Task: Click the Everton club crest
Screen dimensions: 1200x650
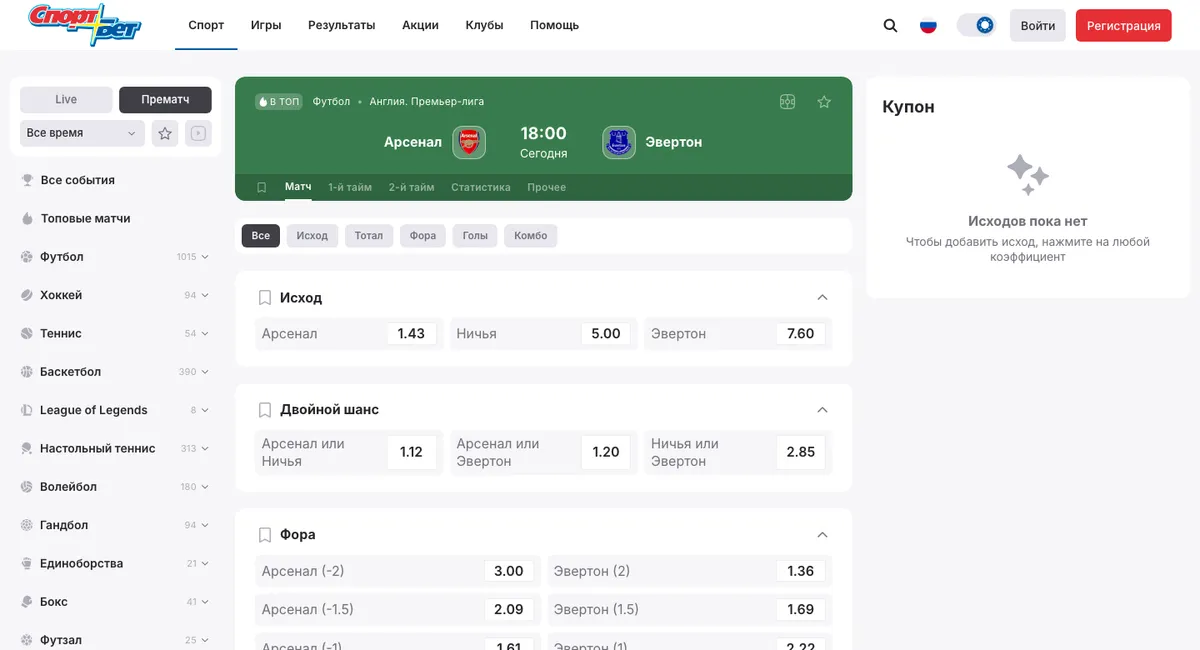Action: [619, 142]
